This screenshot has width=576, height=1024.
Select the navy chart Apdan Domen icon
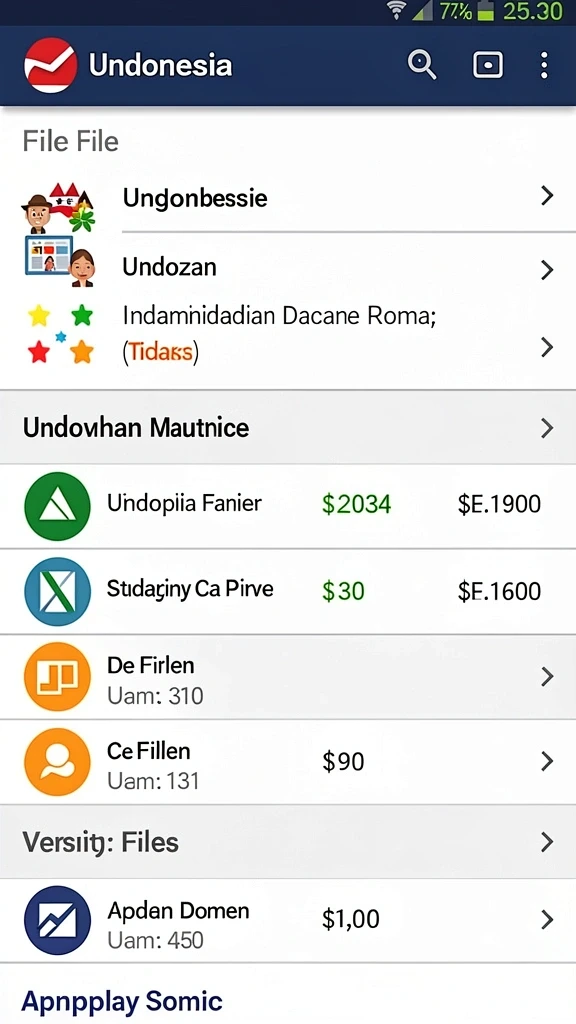57,920
